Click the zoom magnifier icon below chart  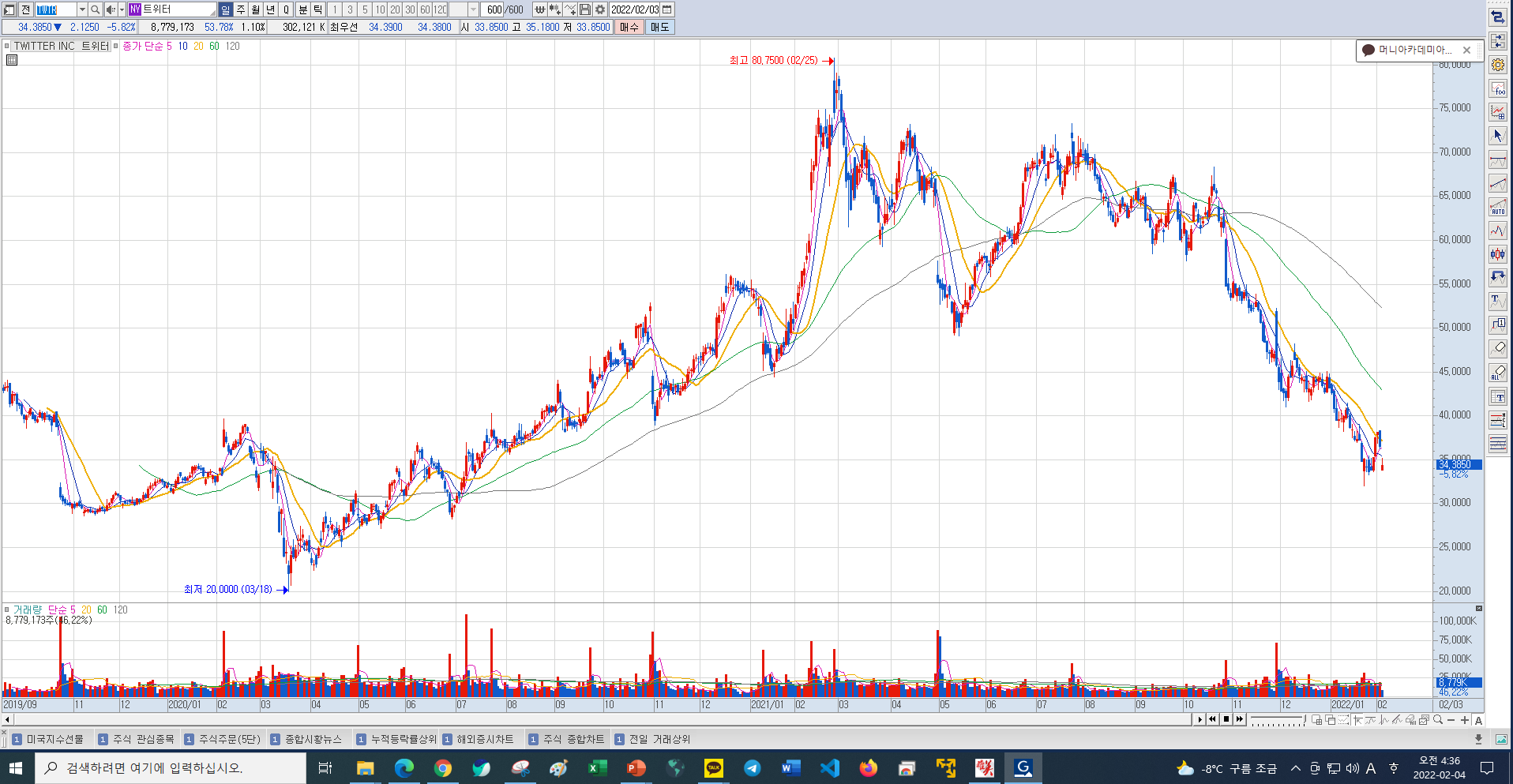click(1438, 719)
